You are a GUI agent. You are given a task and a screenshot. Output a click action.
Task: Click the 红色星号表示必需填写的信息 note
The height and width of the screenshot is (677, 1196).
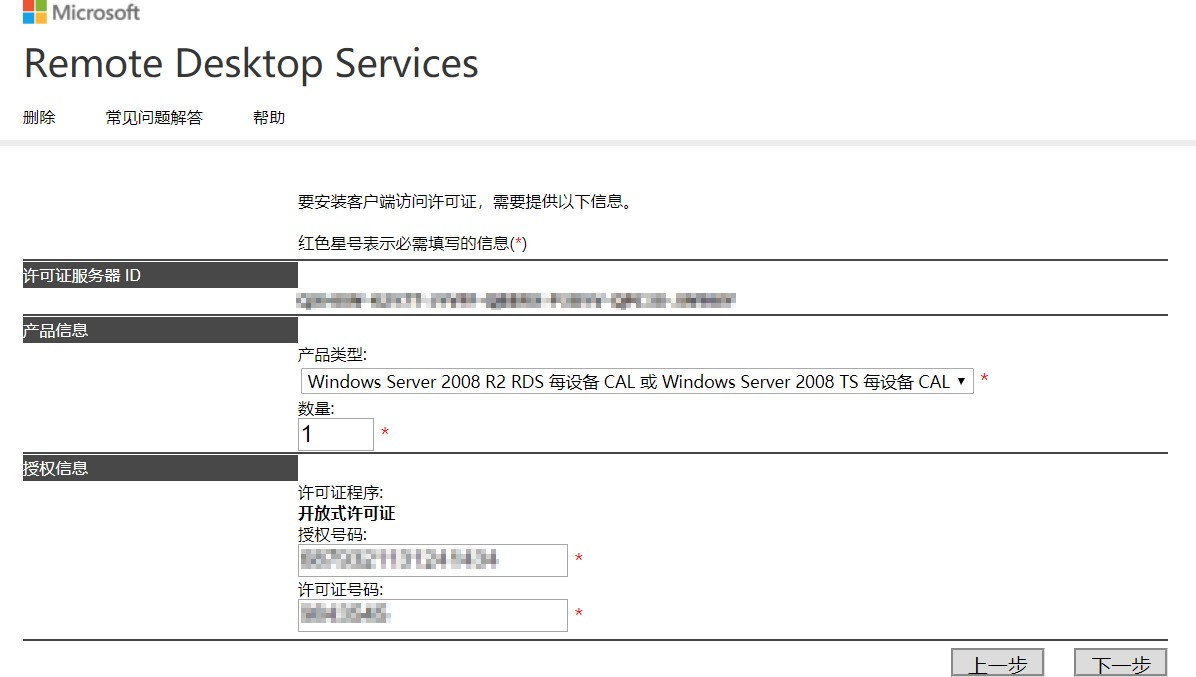click(412, 243)
